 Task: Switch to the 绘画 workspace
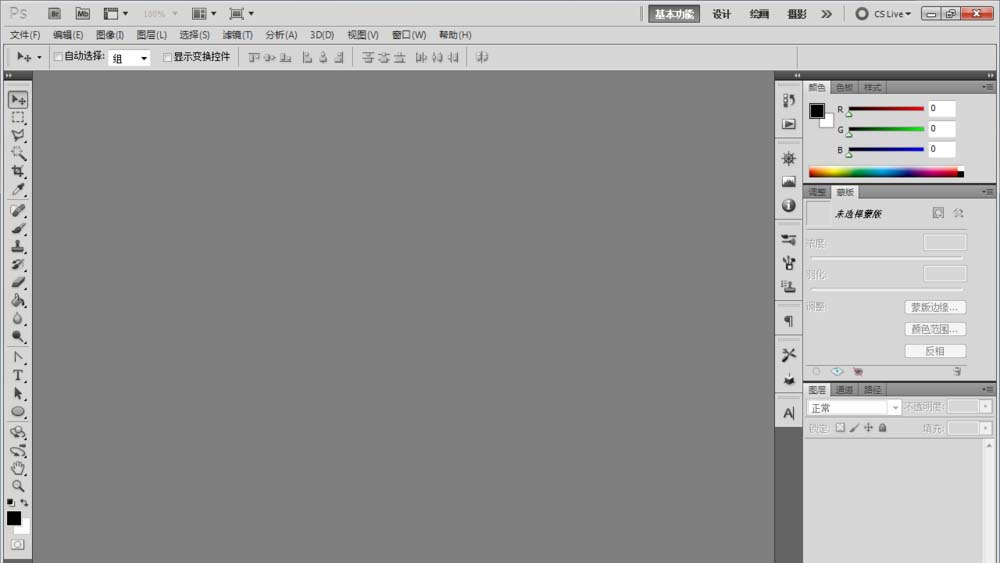(x=759, y=14)
